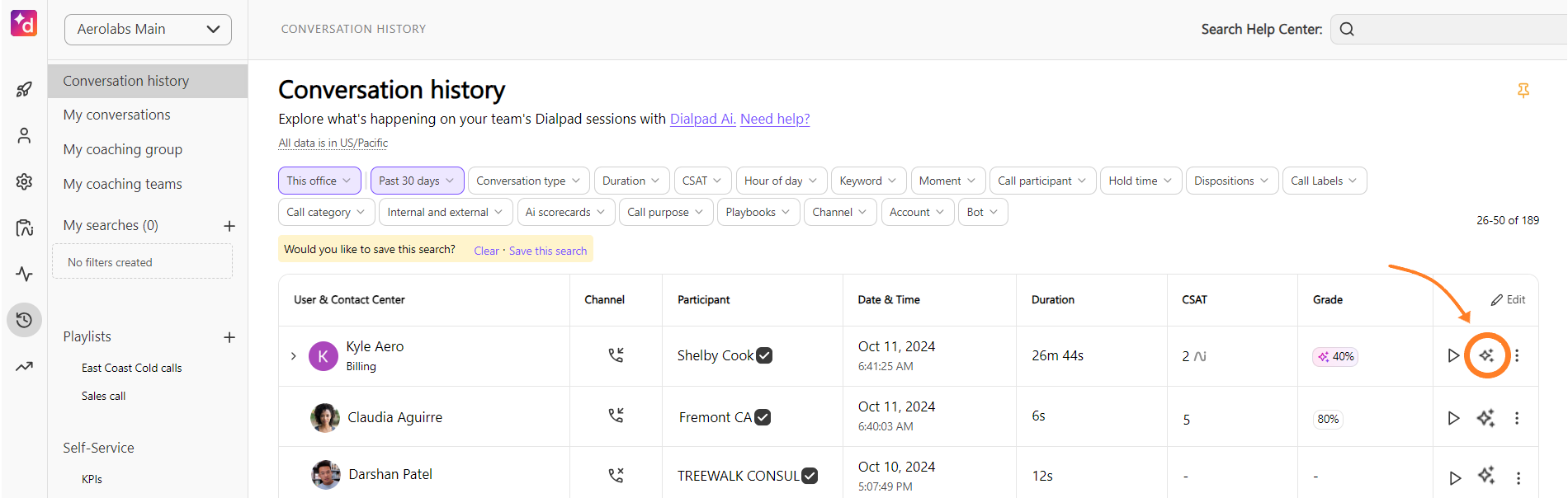Click missed call icon in Darshan Patel row
Screen dimensions: 1568x498
(x=616, y=475)
